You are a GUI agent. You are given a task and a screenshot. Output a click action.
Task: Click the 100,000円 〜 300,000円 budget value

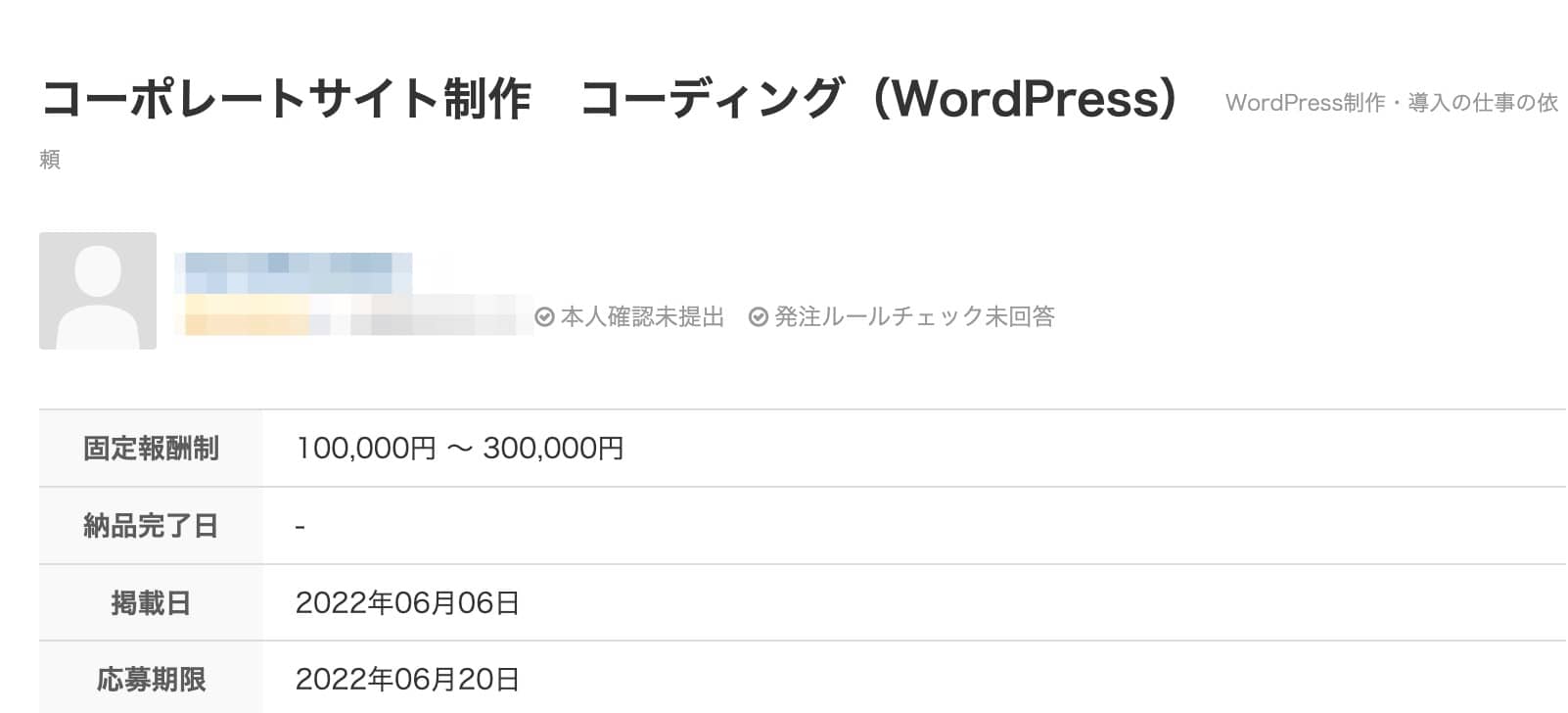(459, 449)
